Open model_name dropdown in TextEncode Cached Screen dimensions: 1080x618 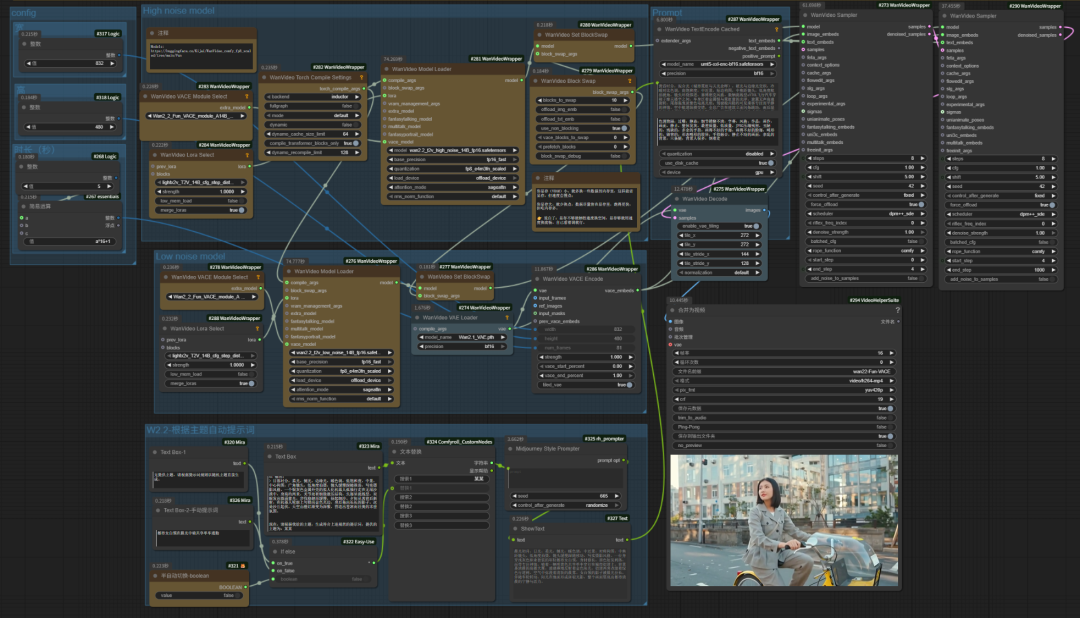pos(717,64)
